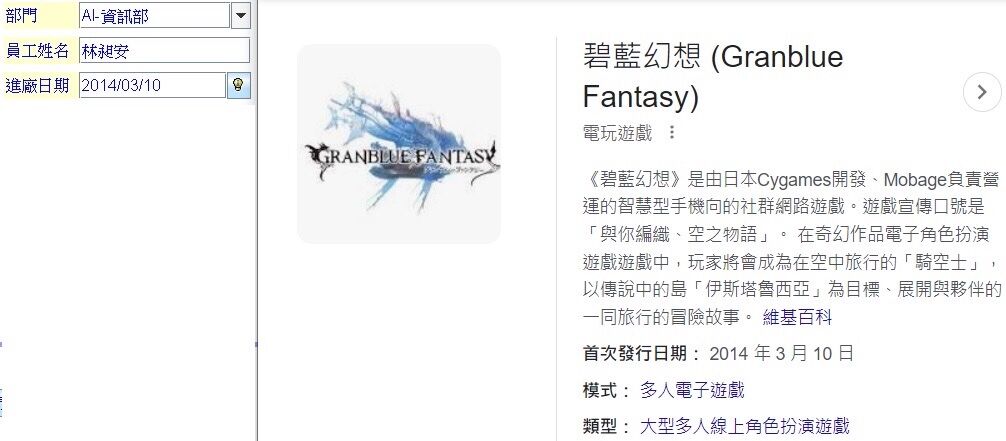Expand the 部門 dropdown arrow
This screenshot has height=441, width=1006.
[x=241, y=15]
